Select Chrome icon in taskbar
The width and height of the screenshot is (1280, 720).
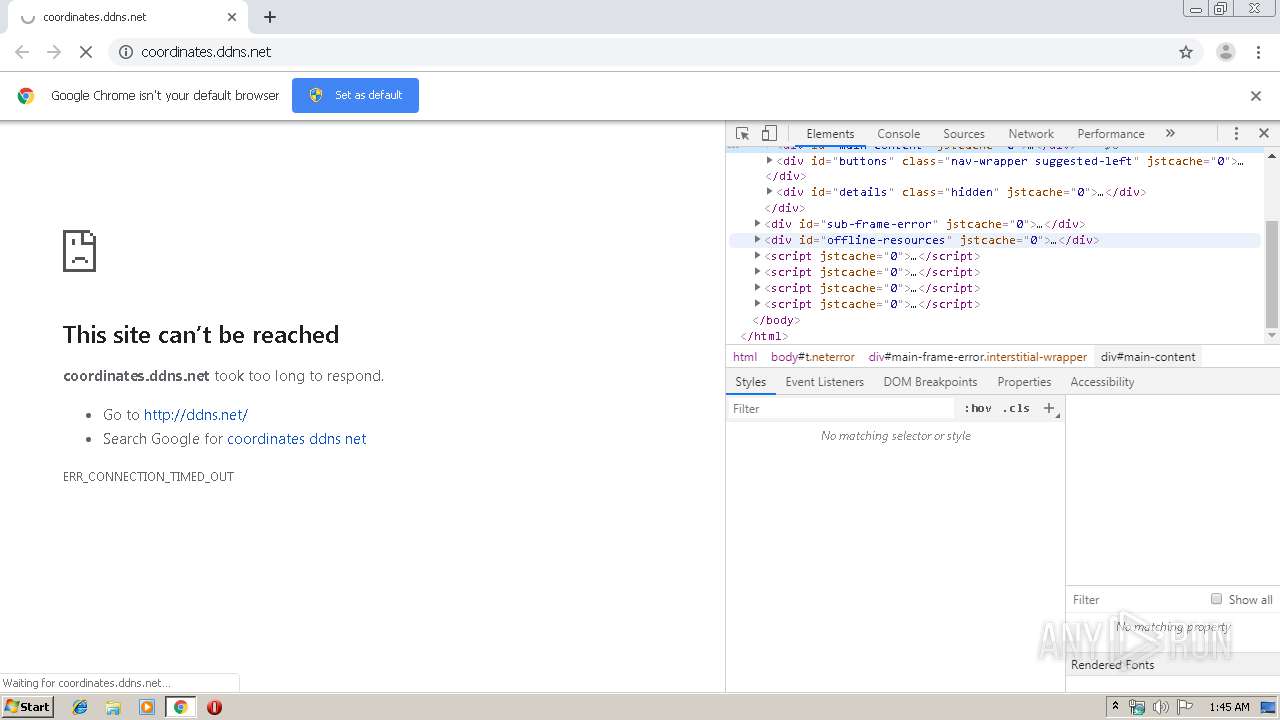[180, 707]
